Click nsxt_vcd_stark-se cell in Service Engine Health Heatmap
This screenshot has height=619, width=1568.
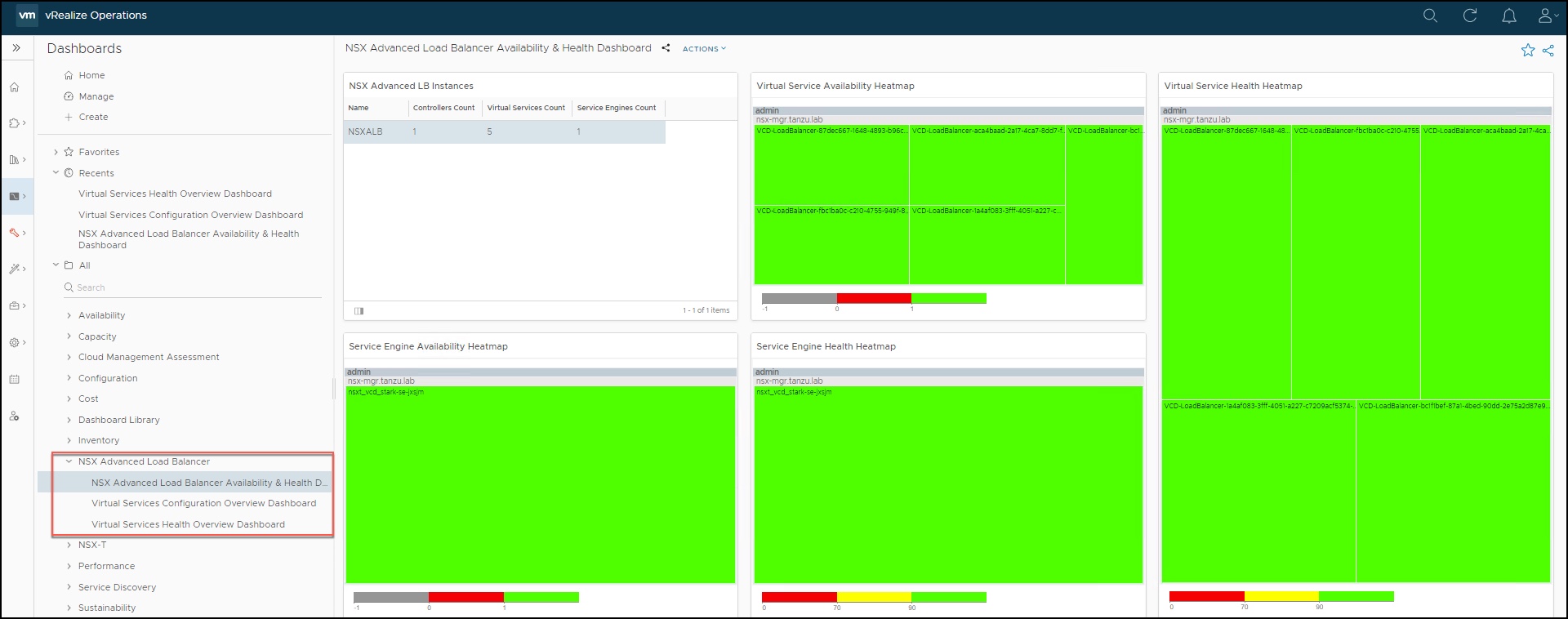(x=948, y=484)
